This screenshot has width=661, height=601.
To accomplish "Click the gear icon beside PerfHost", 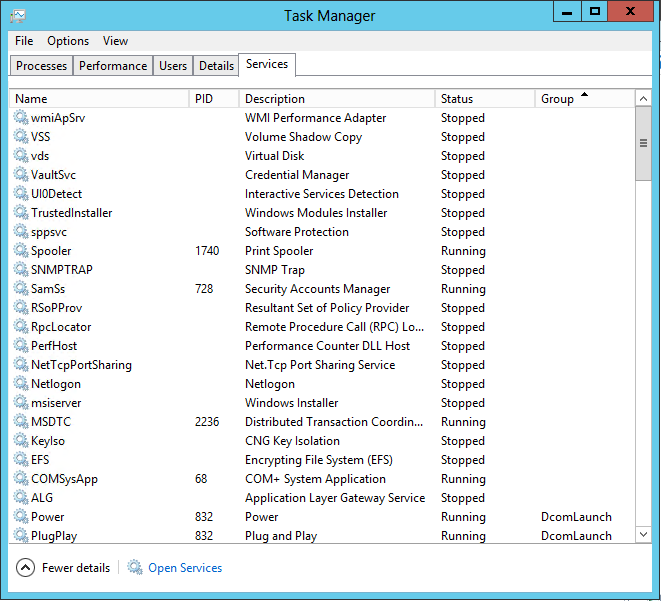I will (21, 344).
